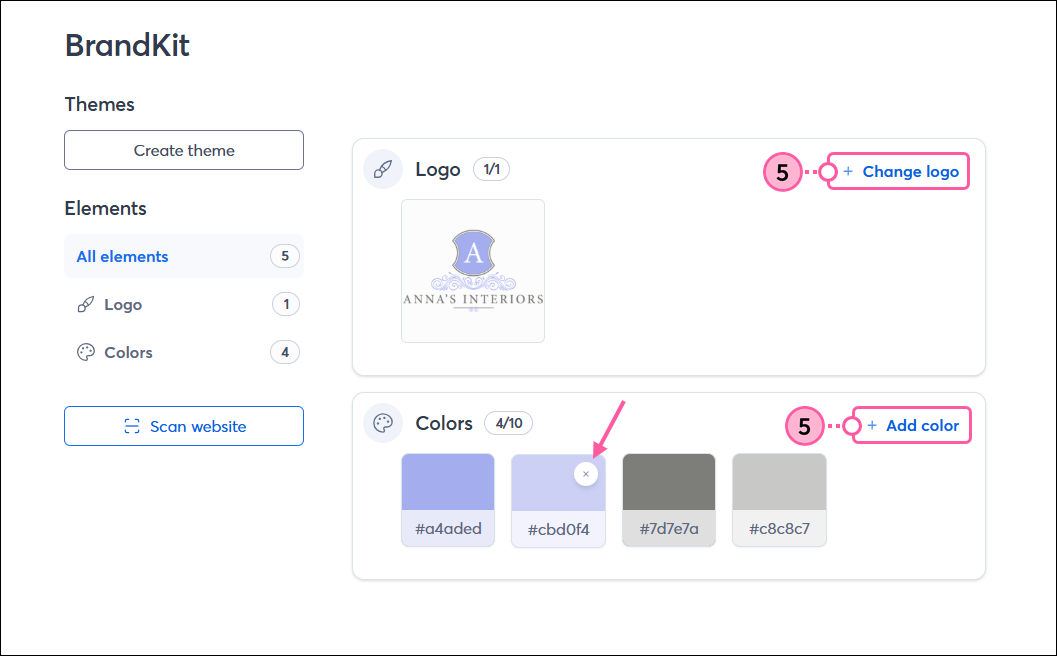Click the Scan website button
1057x656 pixels.
click(183, 426)
